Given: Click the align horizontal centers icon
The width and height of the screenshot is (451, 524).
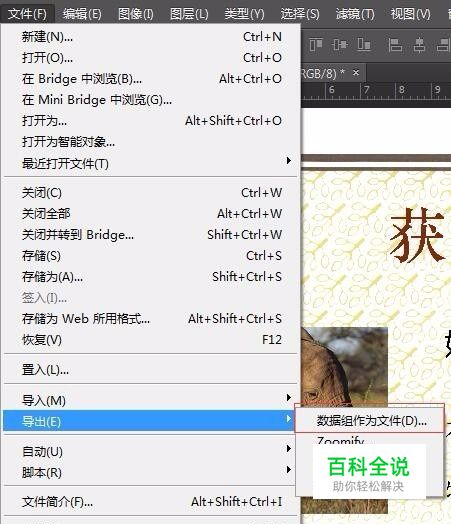Looking at the screenshot, I should tap(419, 44).
